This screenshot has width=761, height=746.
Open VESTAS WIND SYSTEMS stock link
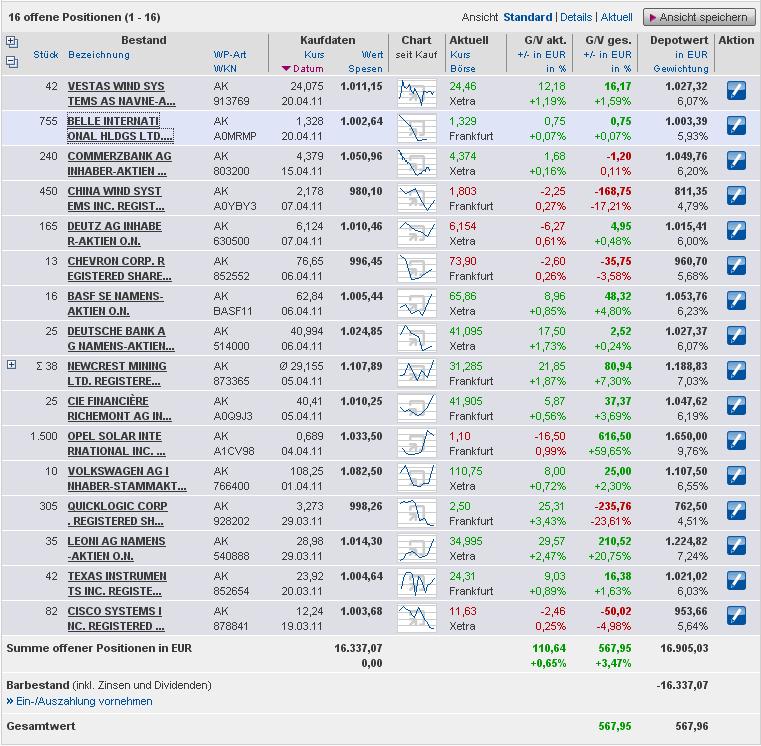tap(121, 93)
